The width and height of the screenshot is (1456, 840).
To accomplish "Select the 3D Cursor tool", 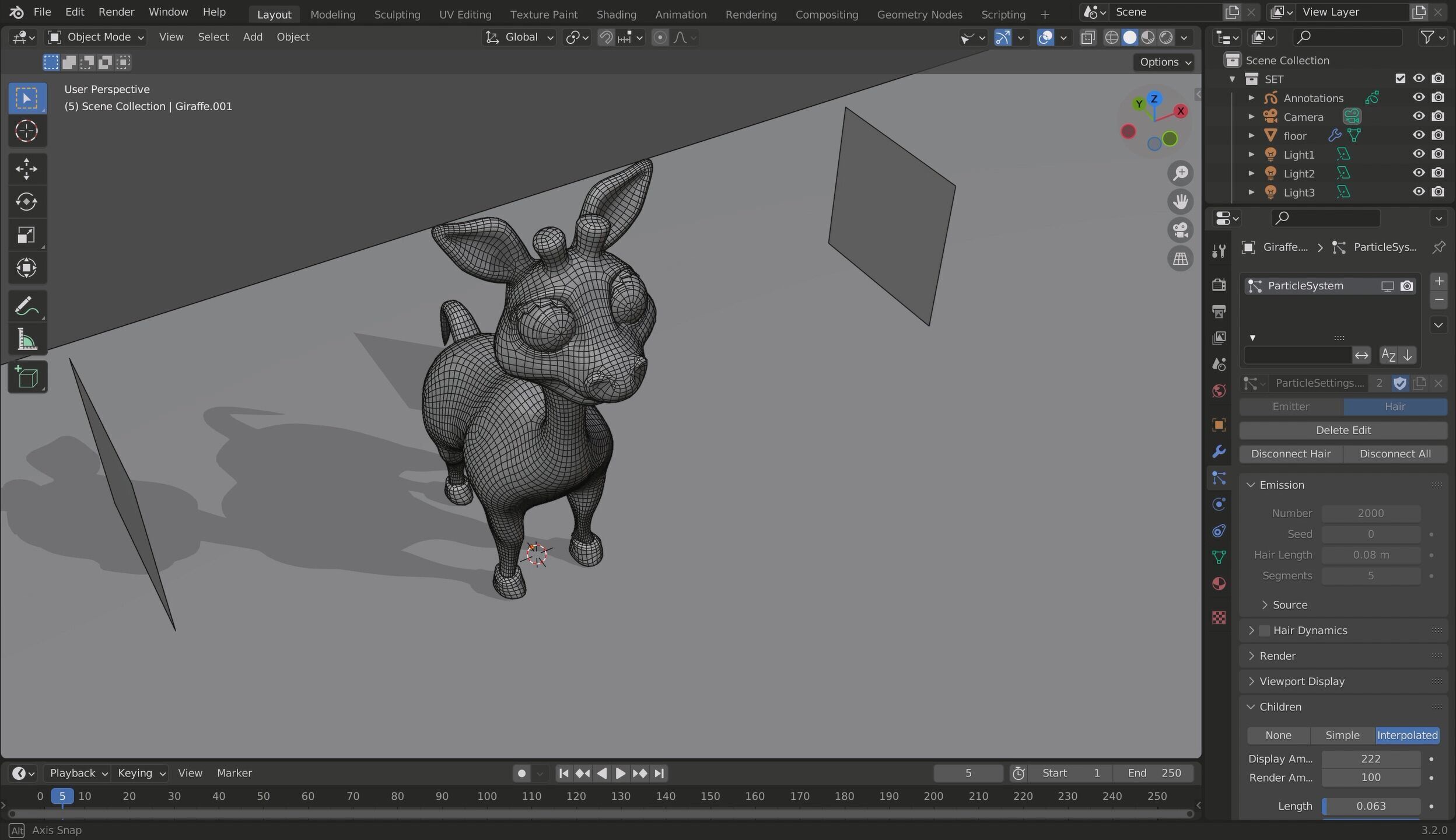I will 27,131.
